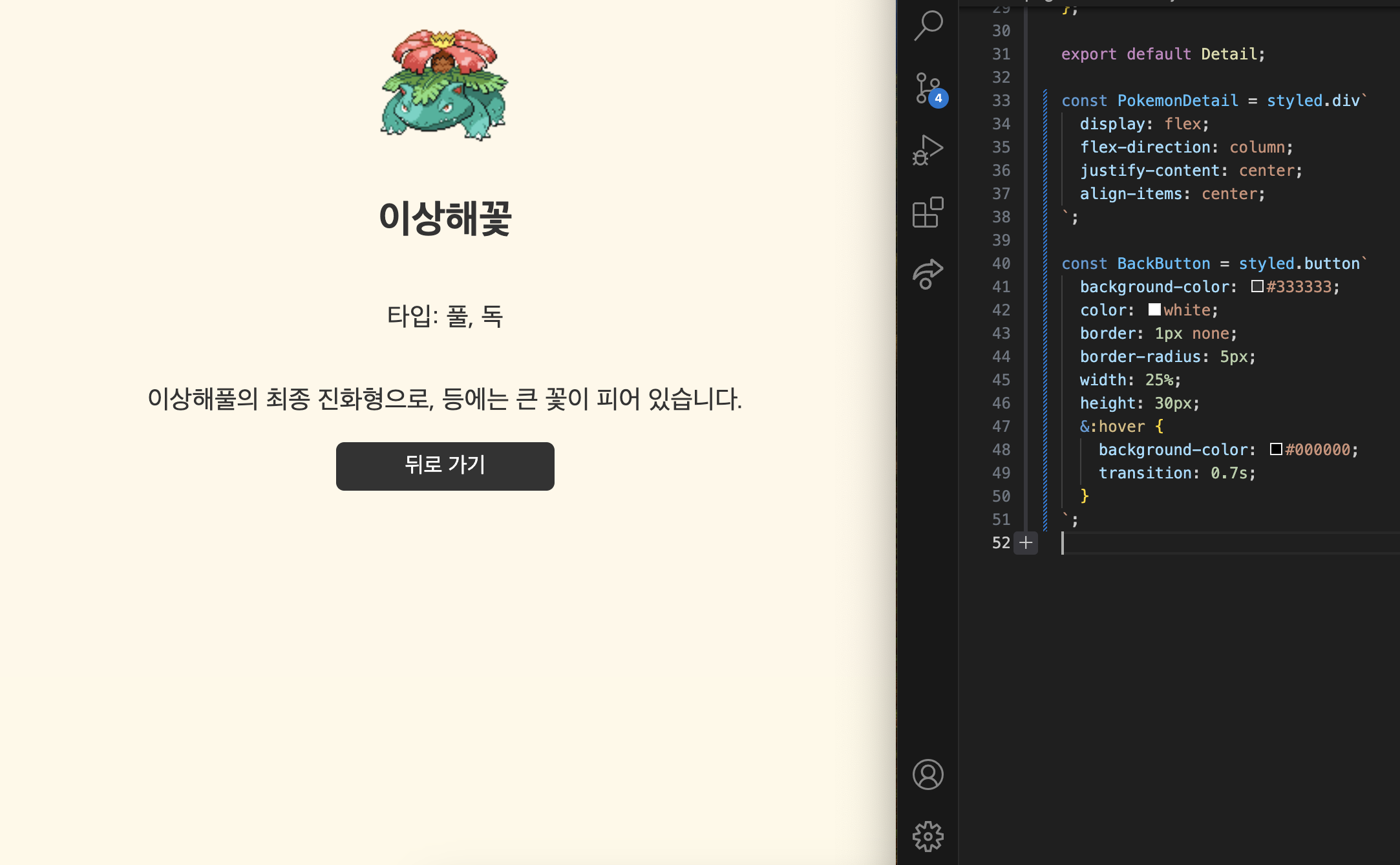Click the #333333 color swatch on line 41

point(1257,286)
